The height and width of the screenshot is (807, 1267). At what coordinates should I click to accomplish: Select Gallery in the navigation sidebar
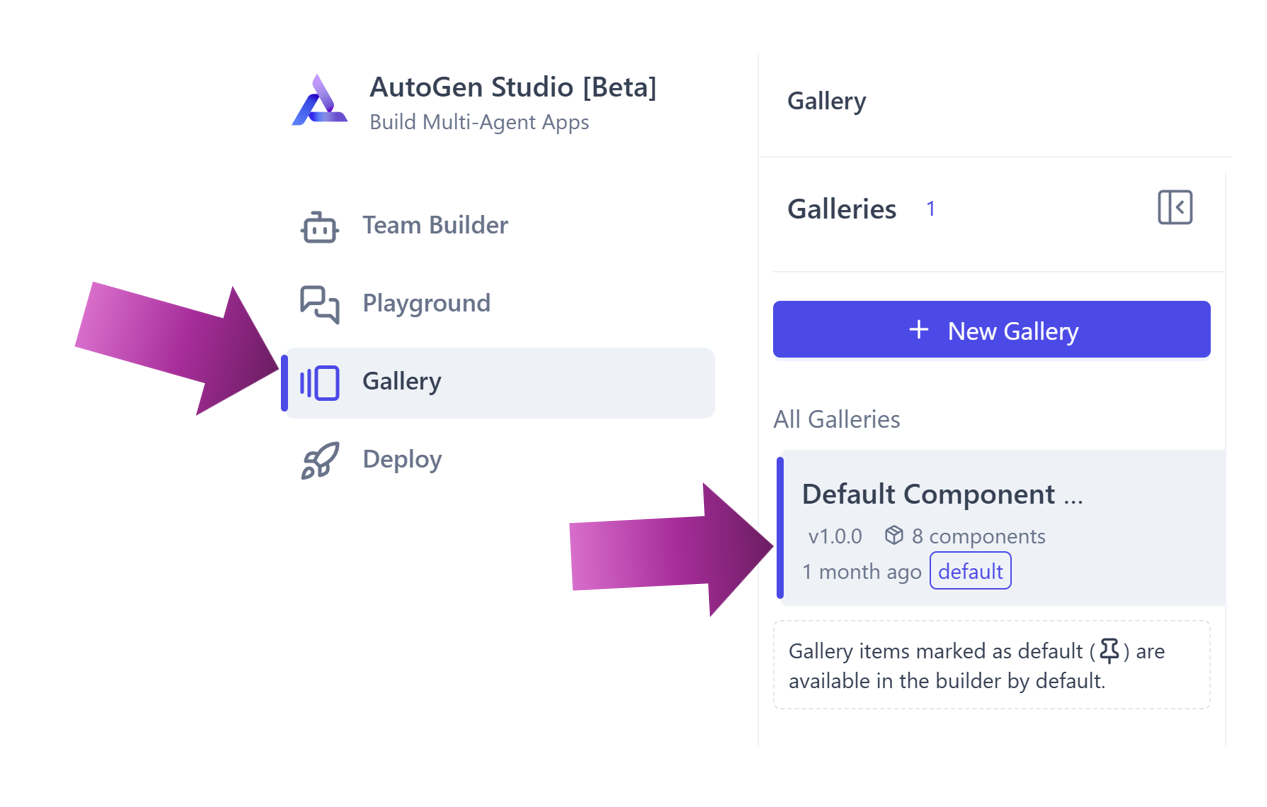401,381
